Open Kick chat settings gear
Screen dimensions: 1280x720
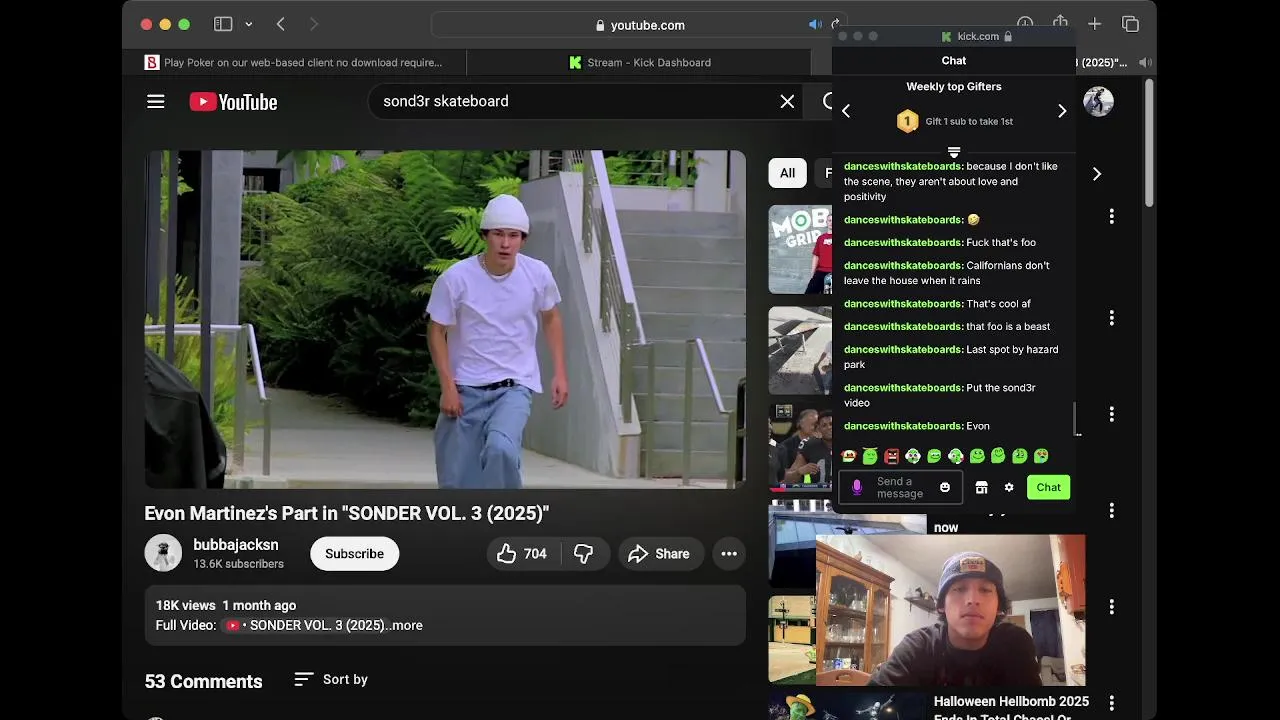tap(1009, 487)
